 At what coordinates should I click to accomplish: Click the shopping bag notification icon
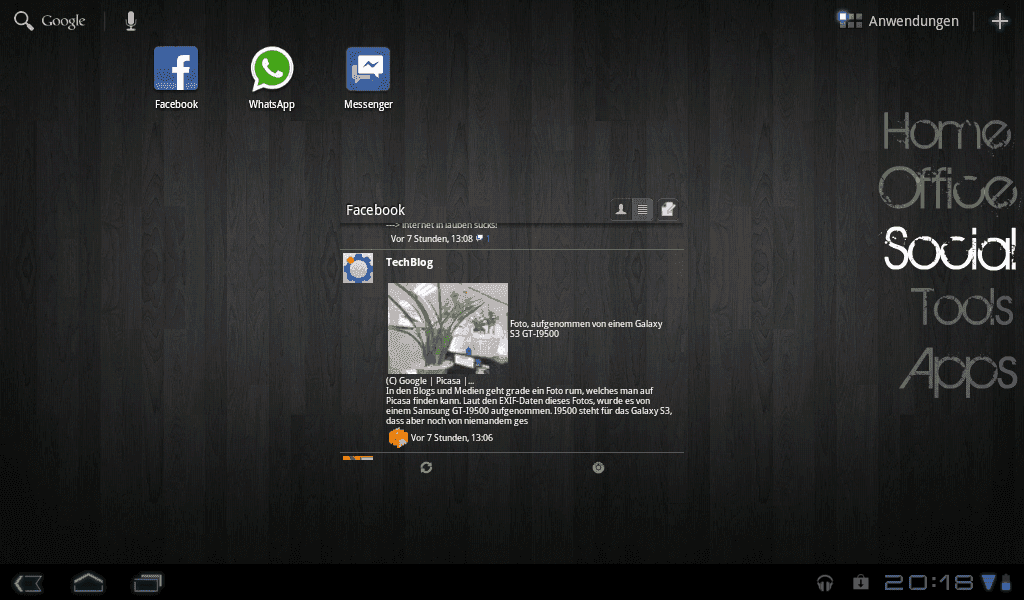coord(861,582)
